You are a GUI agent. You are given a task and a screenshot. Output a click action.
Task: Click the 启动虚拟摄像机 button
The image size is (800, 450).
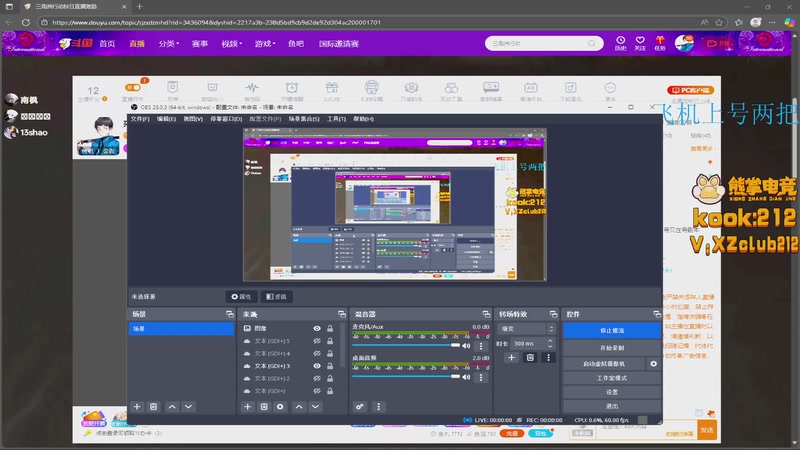pos(604,364)
